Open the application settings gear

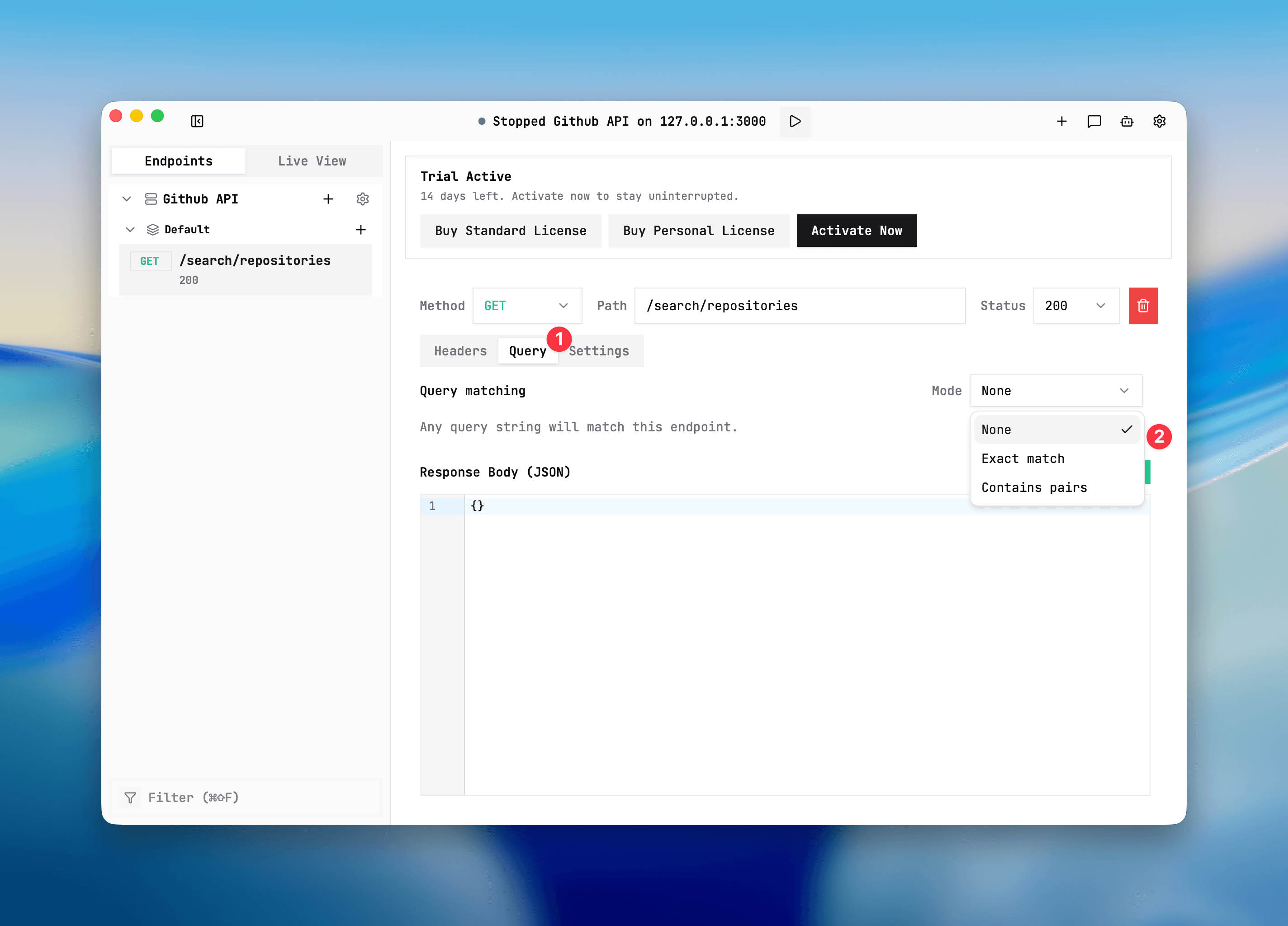[x=1159, y=121]
